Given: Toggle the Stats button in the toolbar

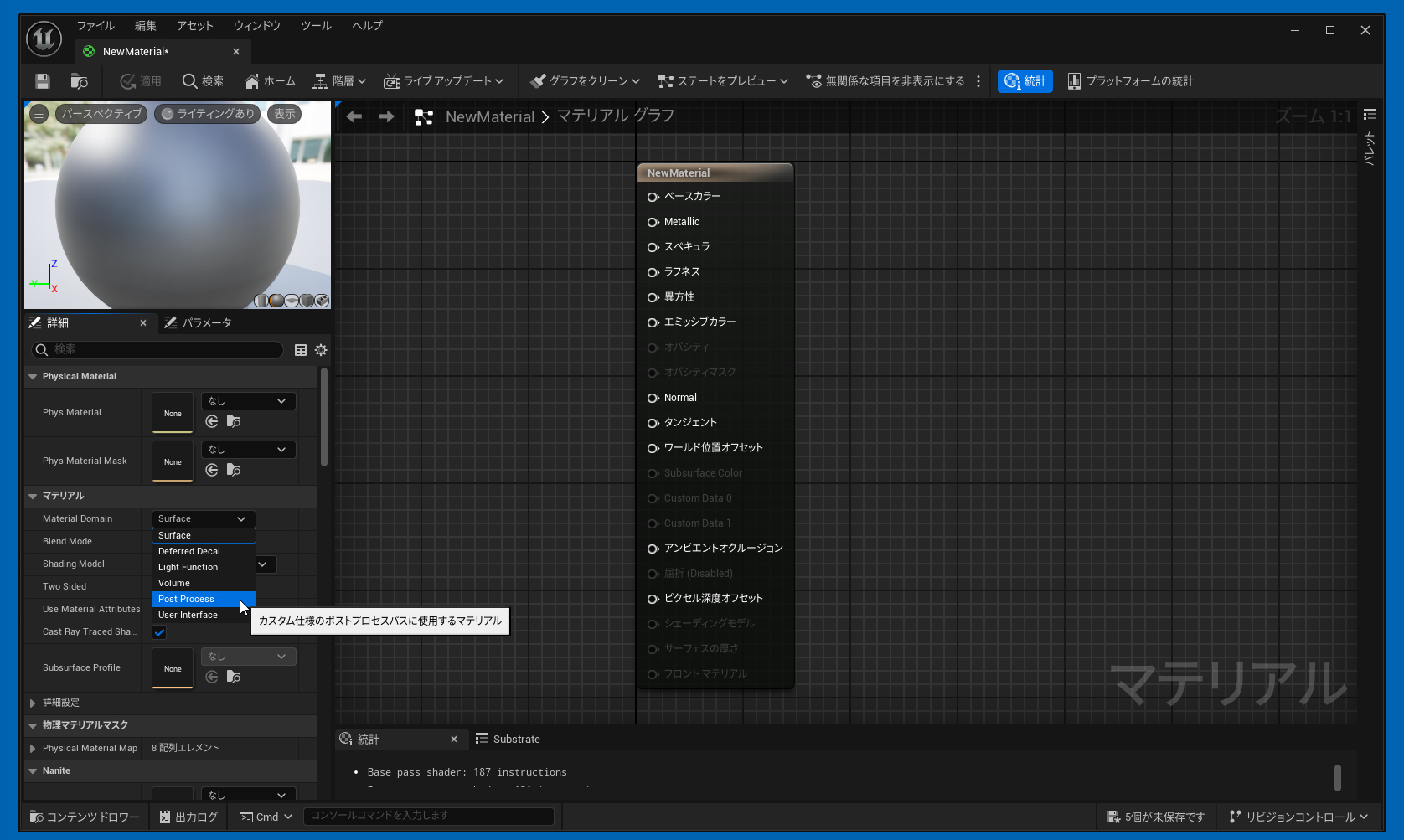Looking at the screenshot, I should click(1025, 81).
